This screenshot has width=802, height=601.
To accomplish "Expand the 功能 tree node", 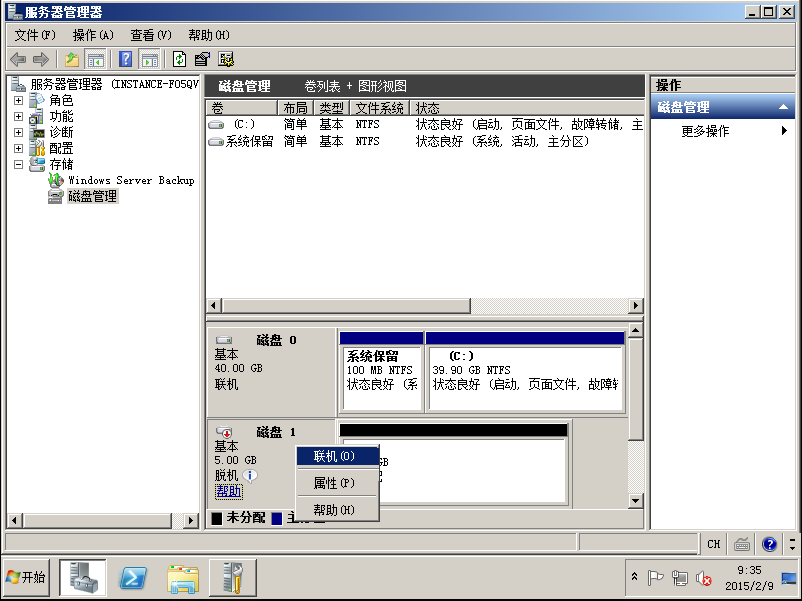I will (x=18, y=117).
